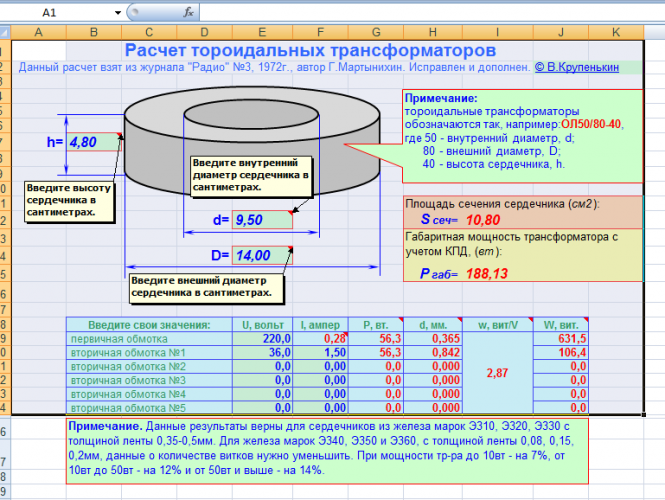
Task: Click the core height hint comment box
Action: (69, 201)
